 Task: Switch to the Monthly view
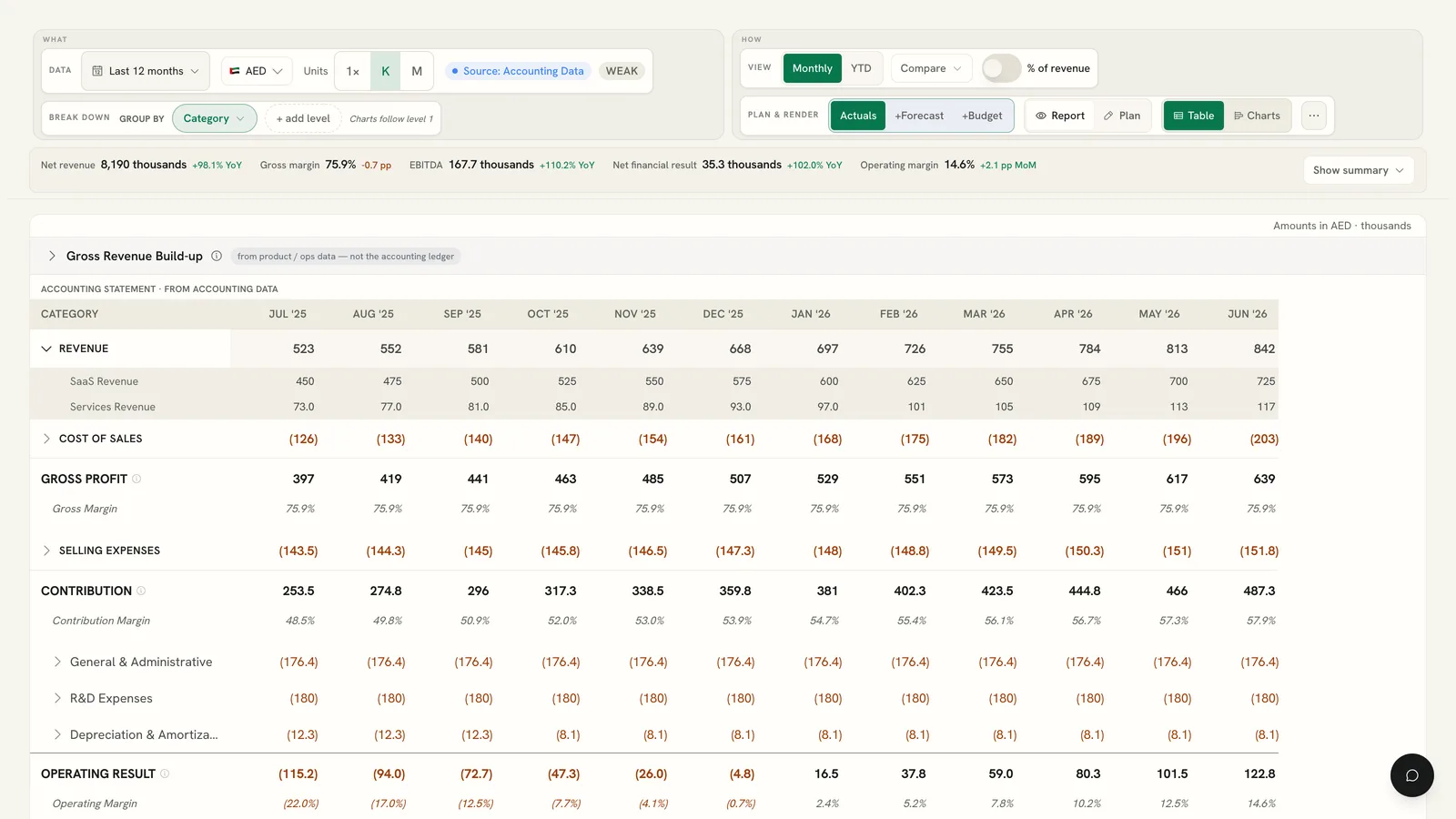[812, 68]
